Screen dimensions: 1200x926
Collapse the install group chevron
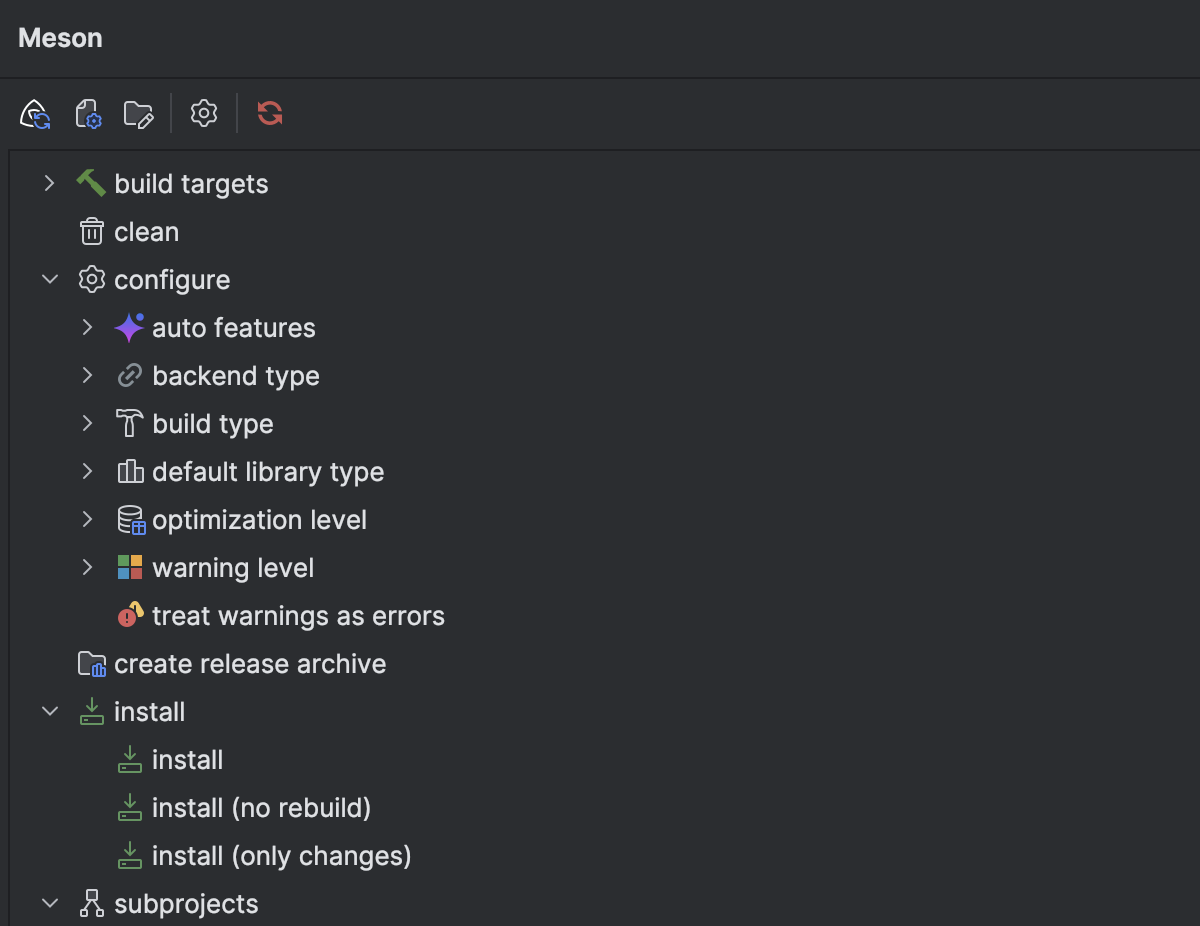pyautogui.click(x=50, y=712)
